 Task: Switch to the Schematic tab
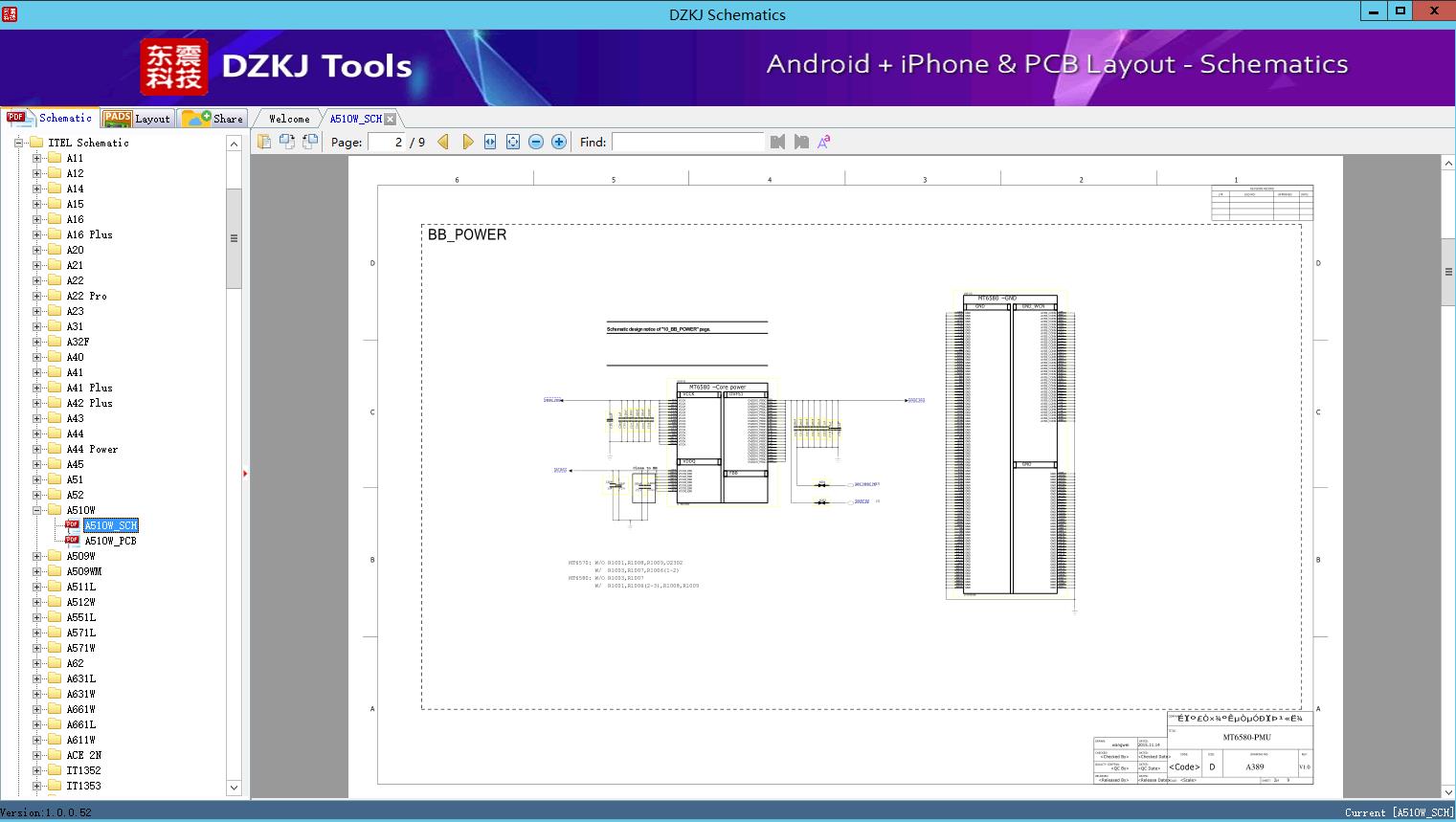[50, 118]
